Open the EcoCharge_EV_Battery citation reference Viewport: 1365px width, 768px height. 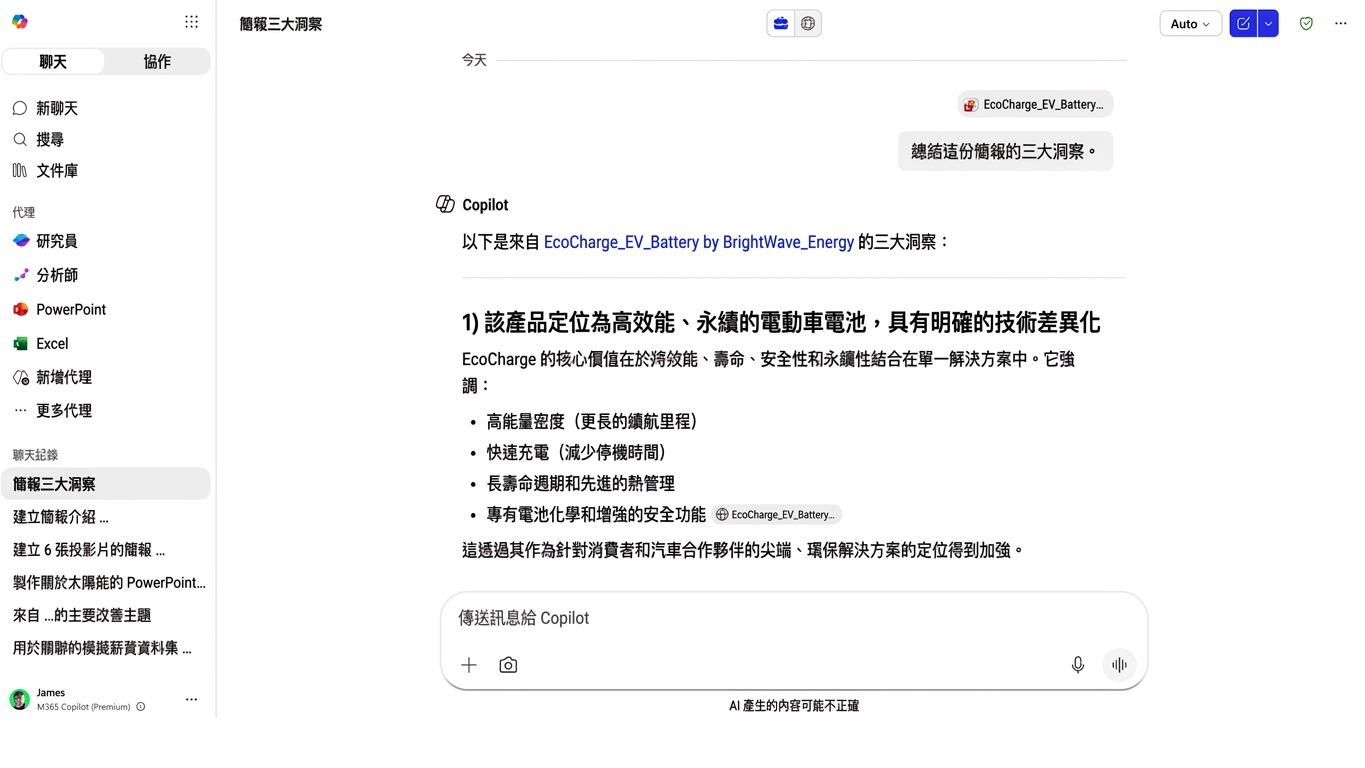(x=777, y=515)
